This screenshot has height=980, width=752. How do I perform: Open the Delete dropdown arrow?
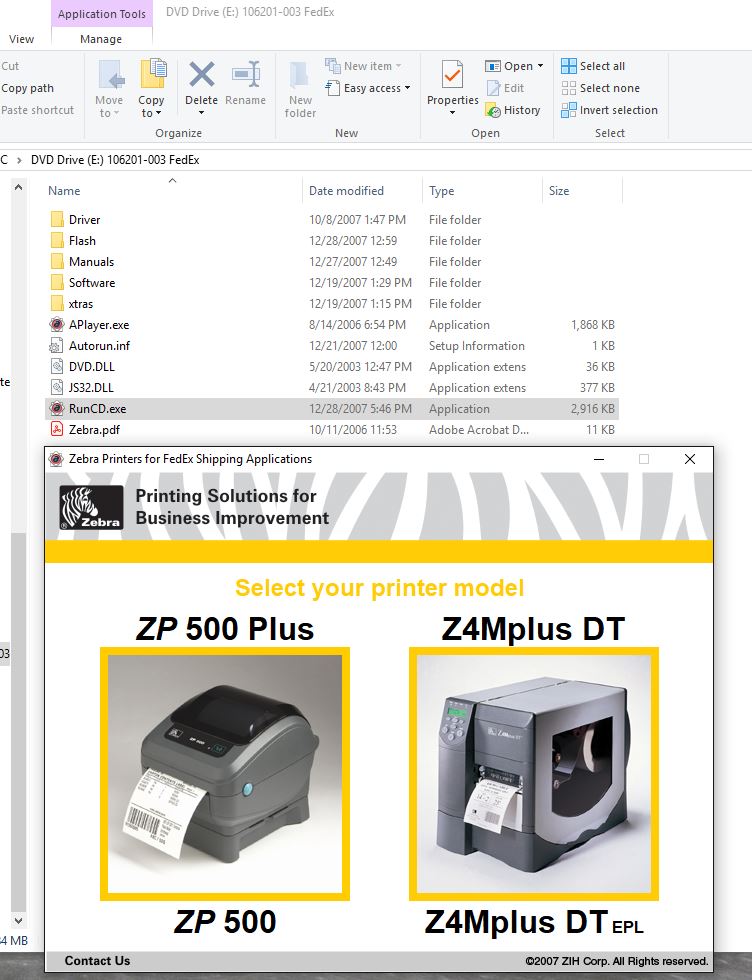point(201,113)
